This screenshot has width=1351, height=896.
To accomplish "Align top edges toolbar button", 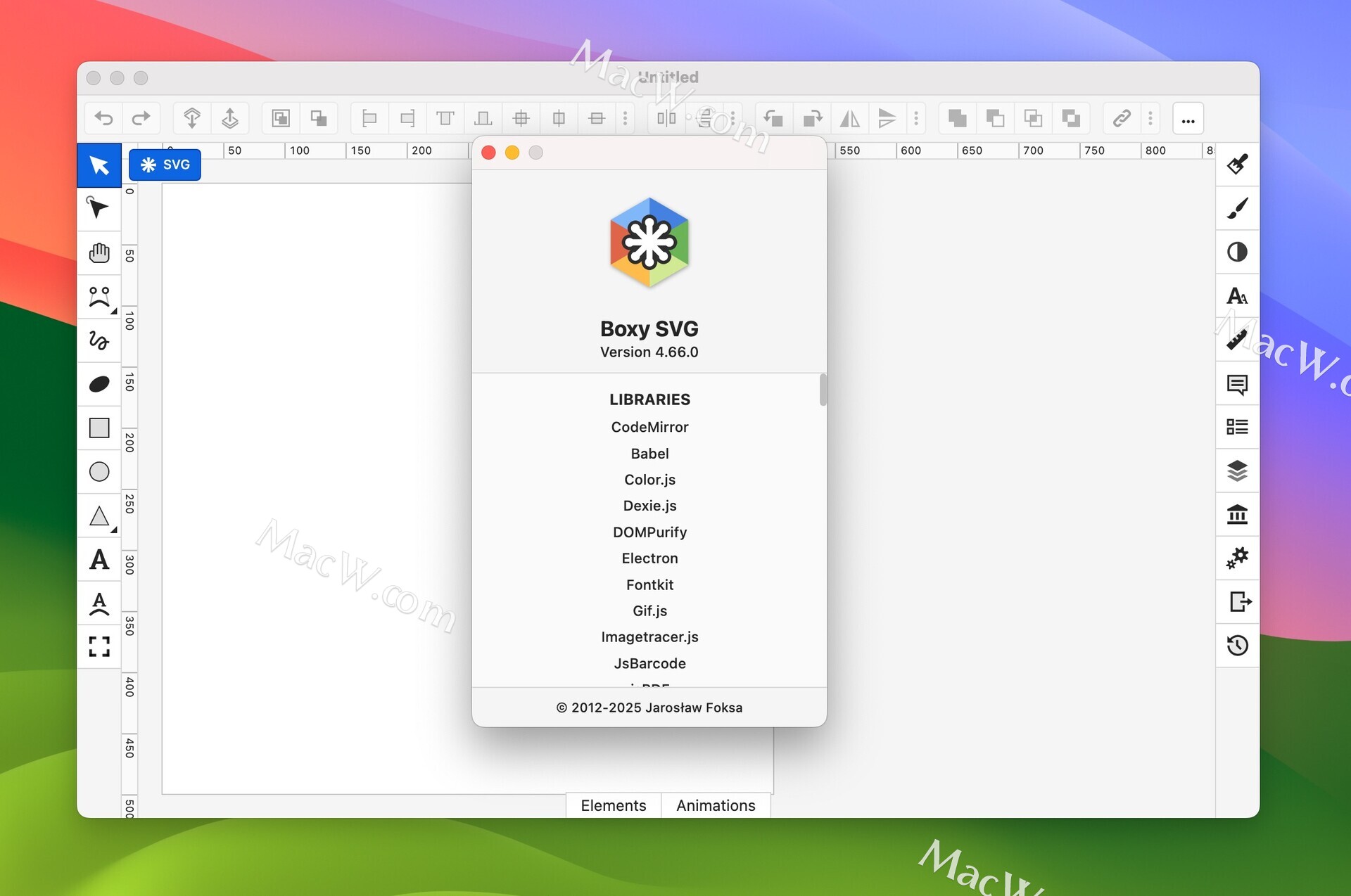I will pos(445,118).
